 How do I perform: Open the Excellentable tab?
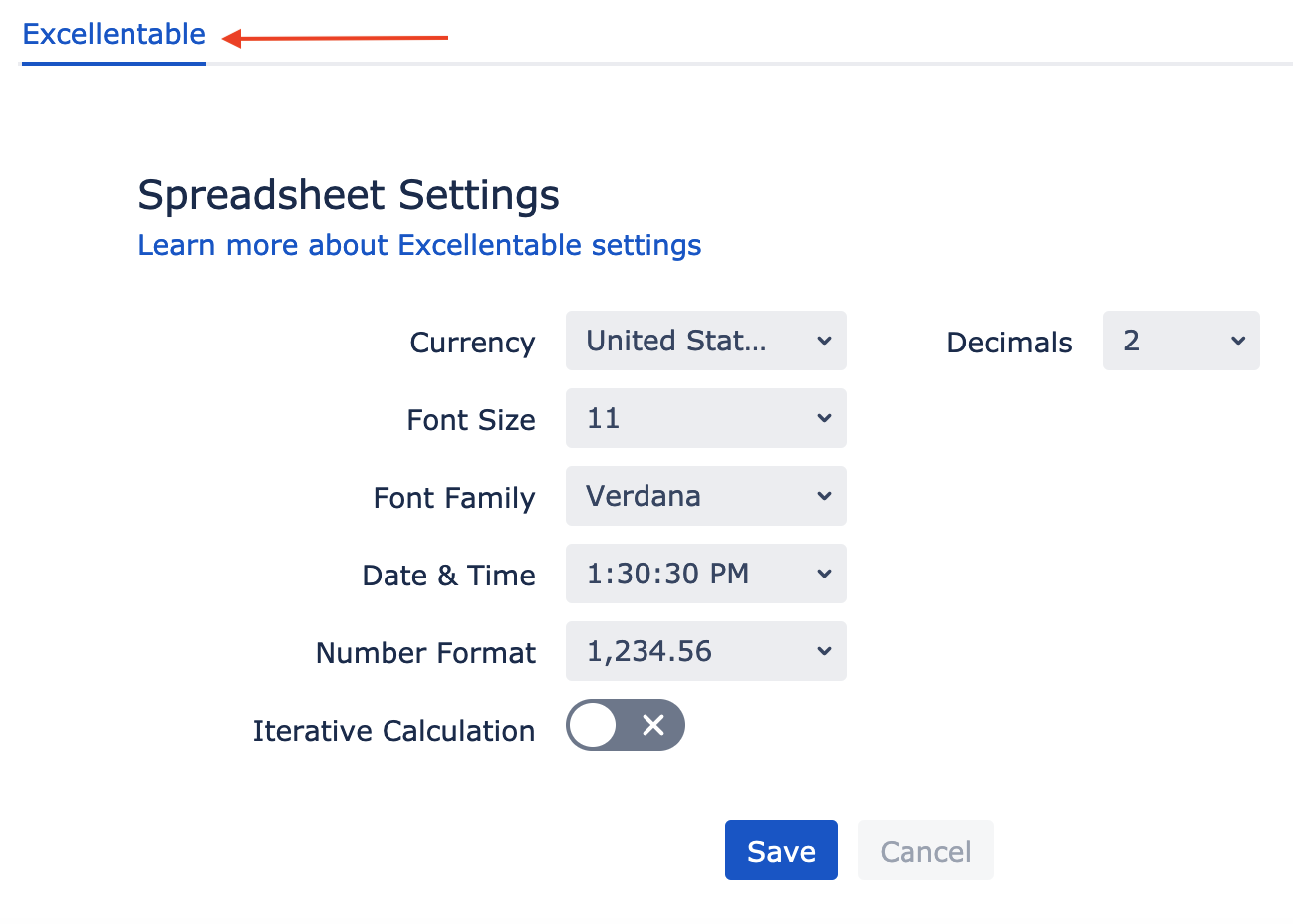click(x=114, y=35)
